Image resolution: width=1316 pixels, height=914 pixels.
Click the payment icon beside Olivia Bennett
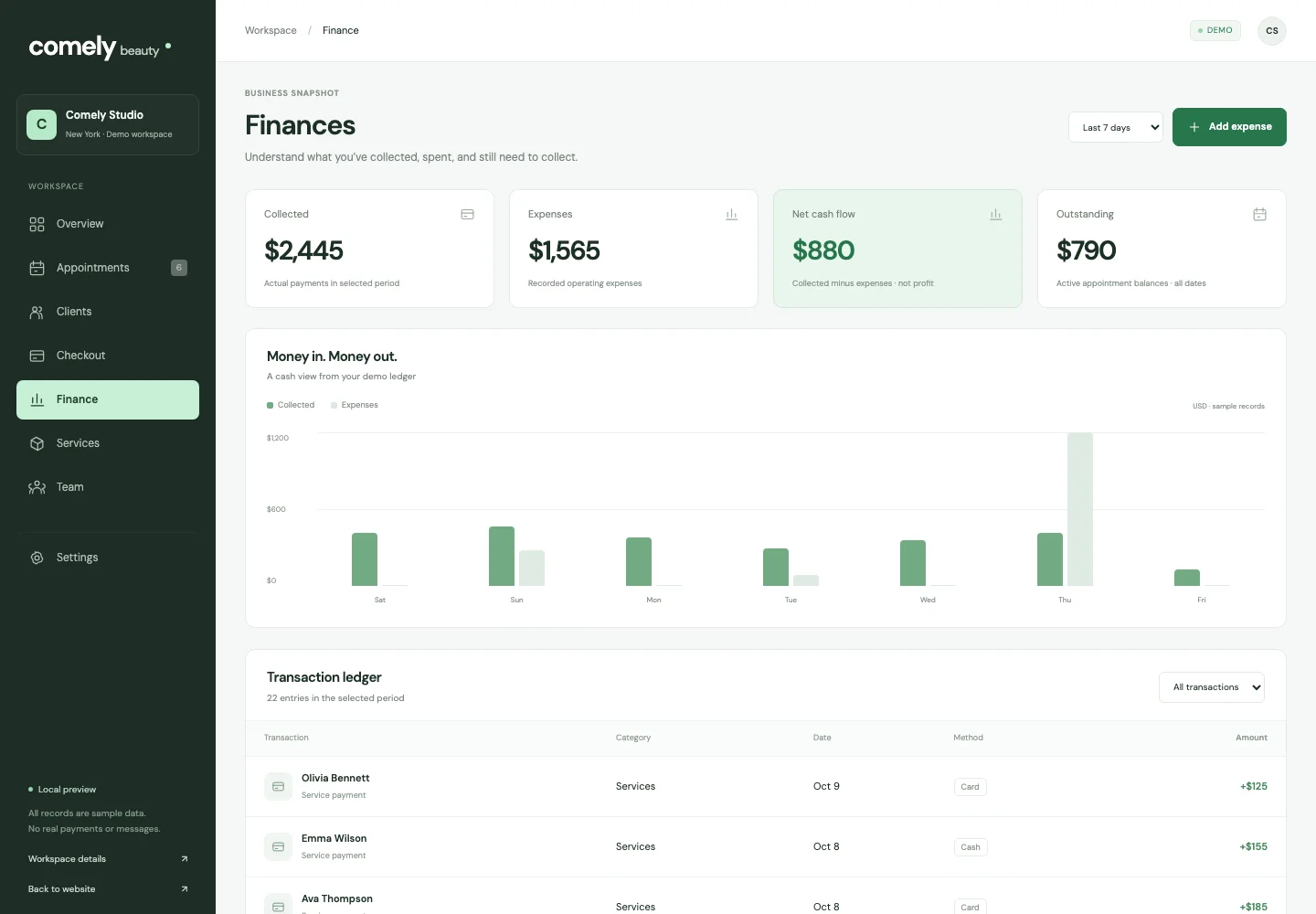tap(278, 786)
